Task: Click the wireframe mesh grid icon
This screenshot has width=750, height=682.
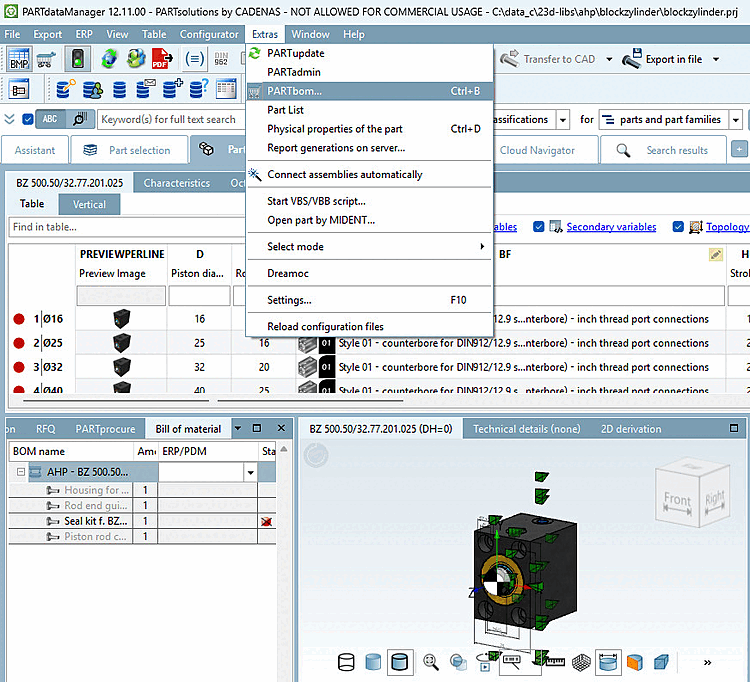Action: click(582, 662)
